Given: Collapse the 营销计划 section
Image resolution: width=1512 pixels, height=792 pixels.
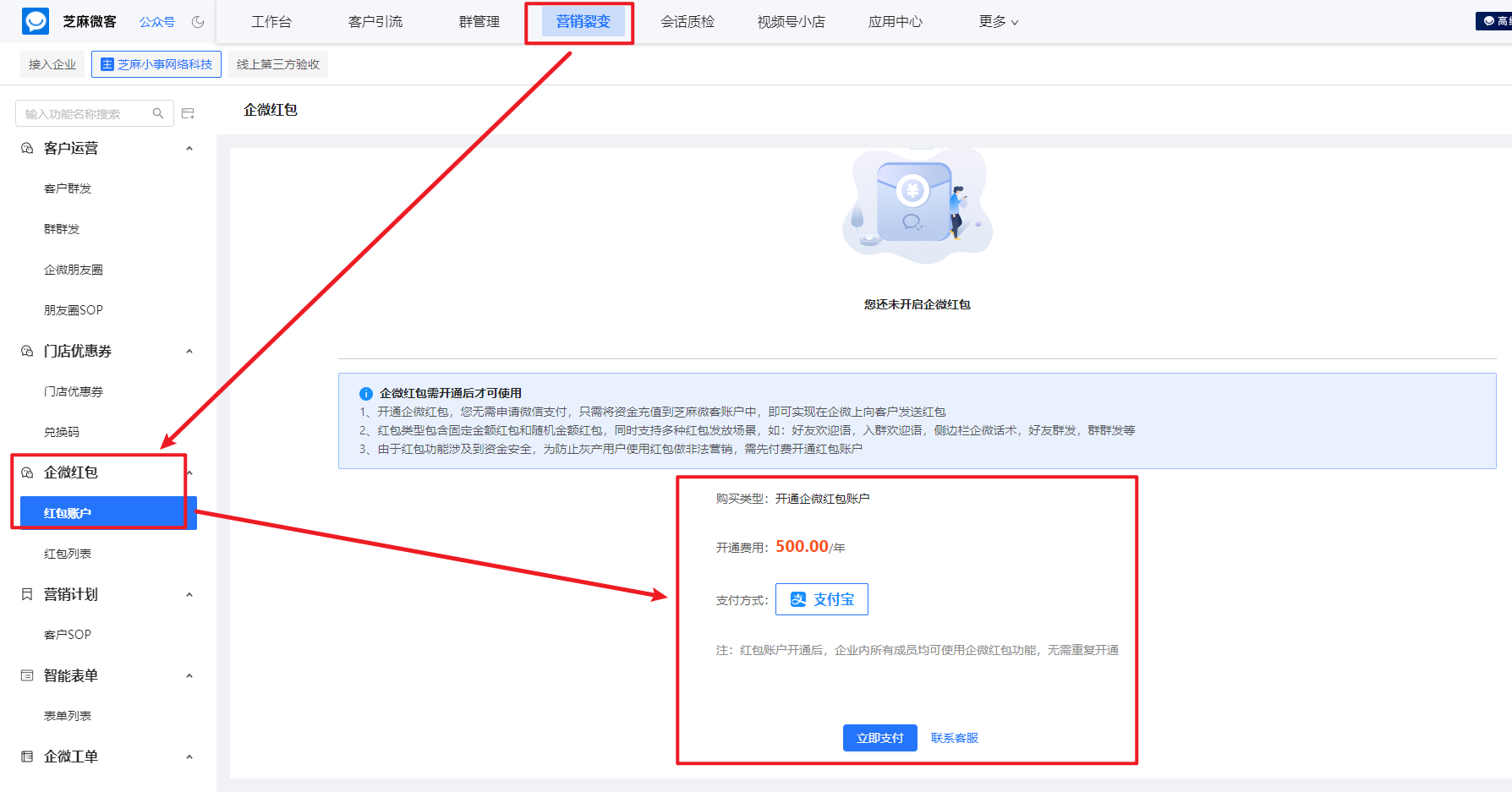Looking at the screenshot, I should pos(189,594).
